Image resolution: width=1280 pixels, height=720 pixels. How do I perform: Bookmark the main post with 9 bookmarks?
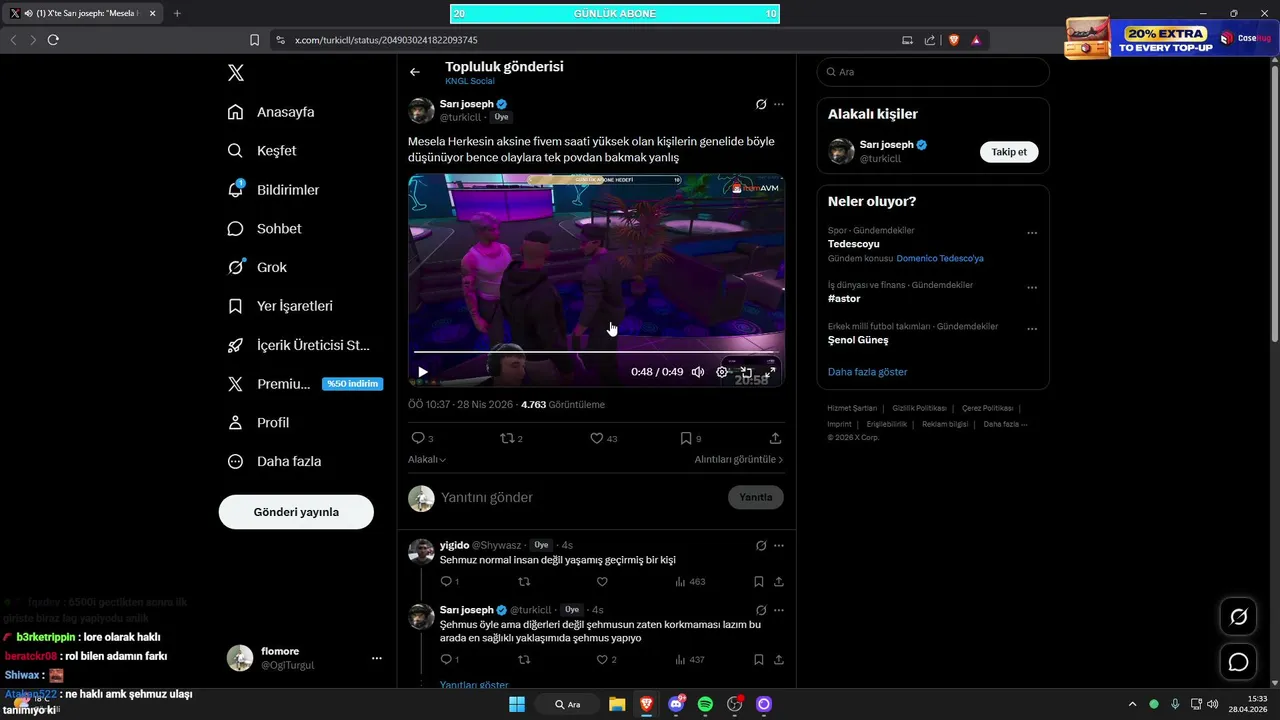coord(690,438)
